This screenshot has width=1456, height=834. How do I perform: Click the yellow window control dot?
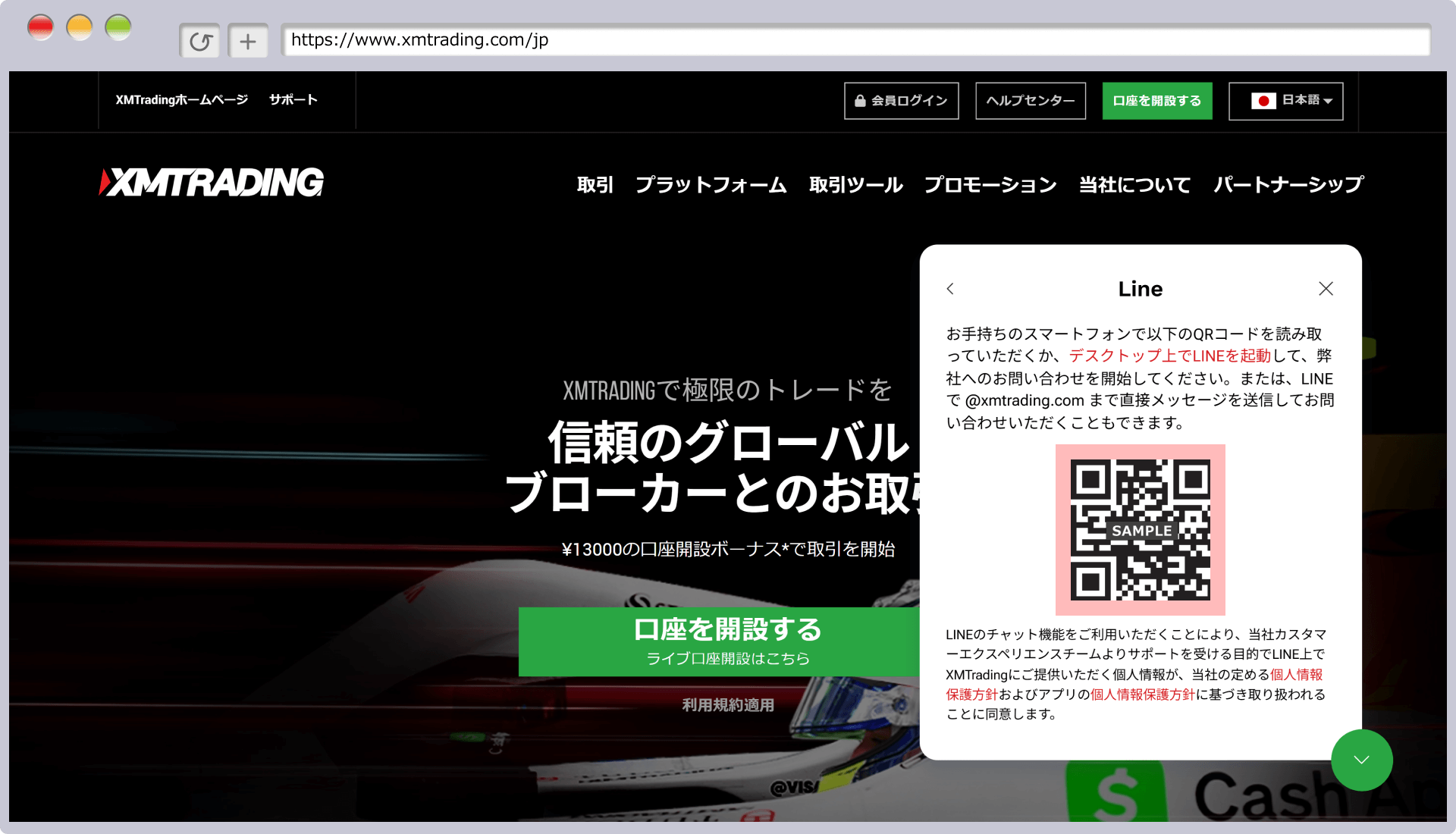(x=80, y=27)
